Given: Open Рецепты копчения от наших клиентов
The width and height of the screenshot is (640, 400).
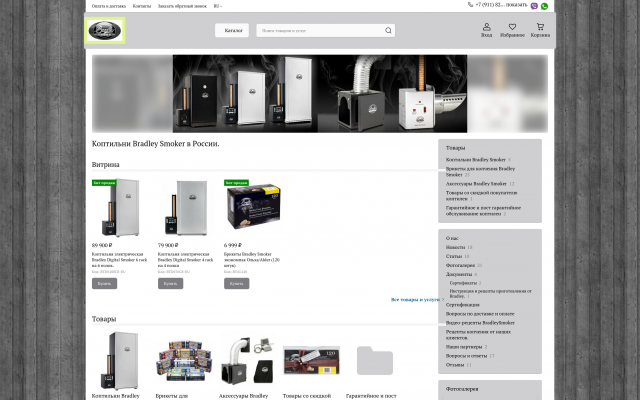Looking at the screenshot, I should click(478, 335).
